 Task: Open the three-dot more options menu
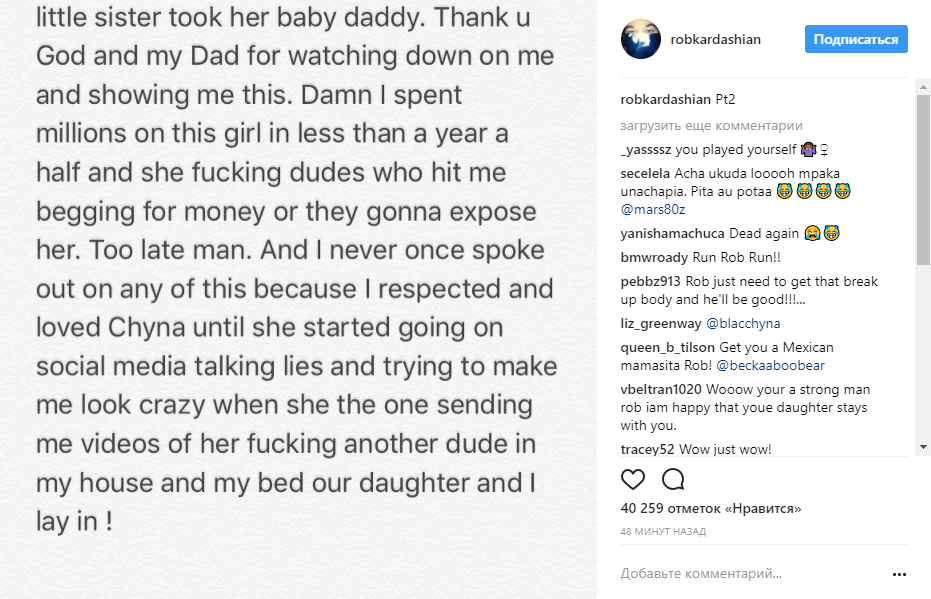point(900,574)
